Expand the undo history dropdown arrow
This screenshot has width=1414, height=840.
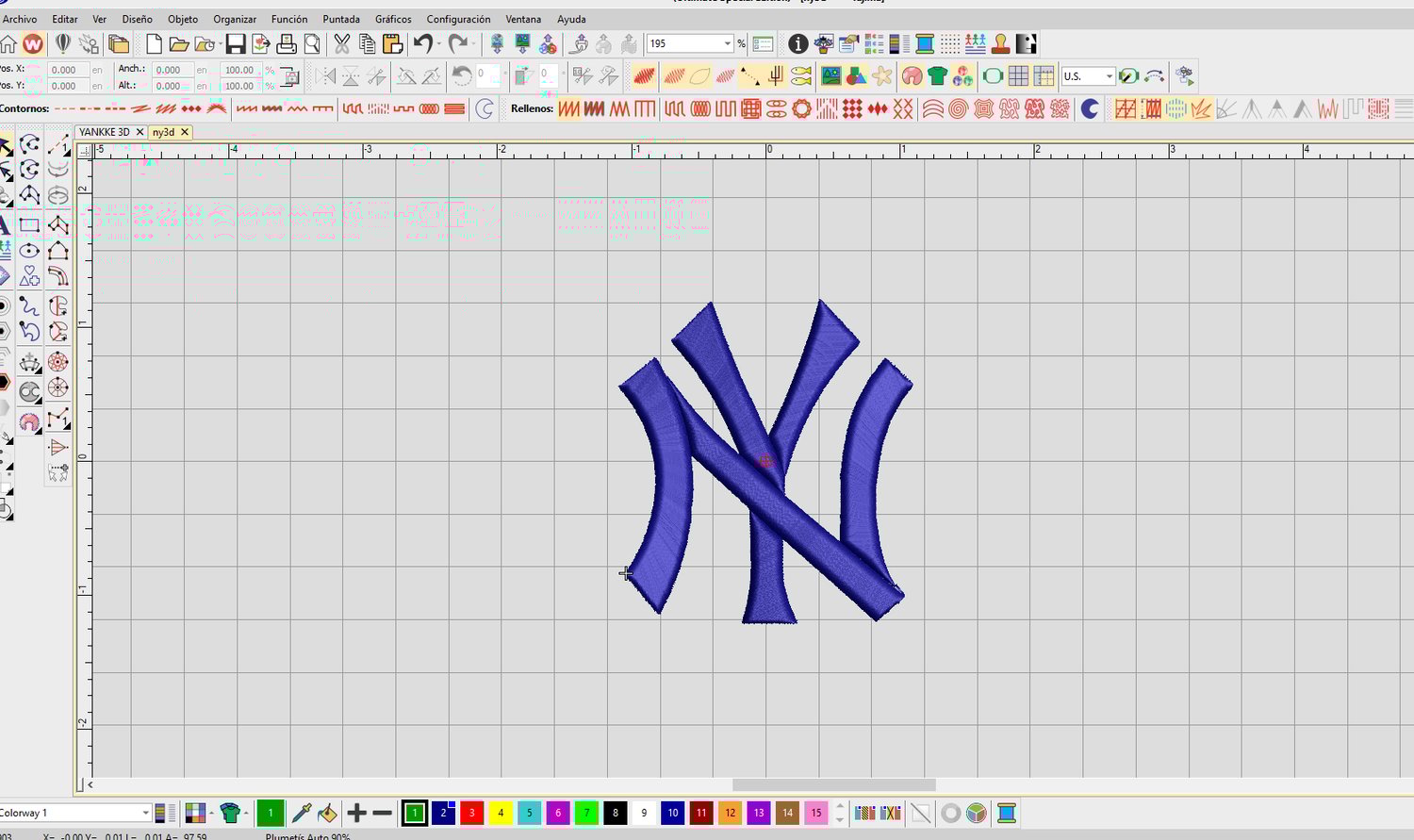coord(438,43)
